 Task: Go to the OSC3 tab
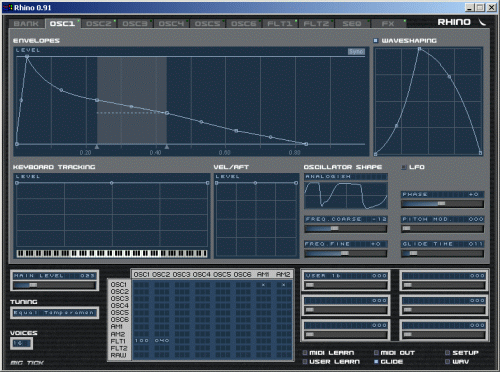[x=135, y=24]
